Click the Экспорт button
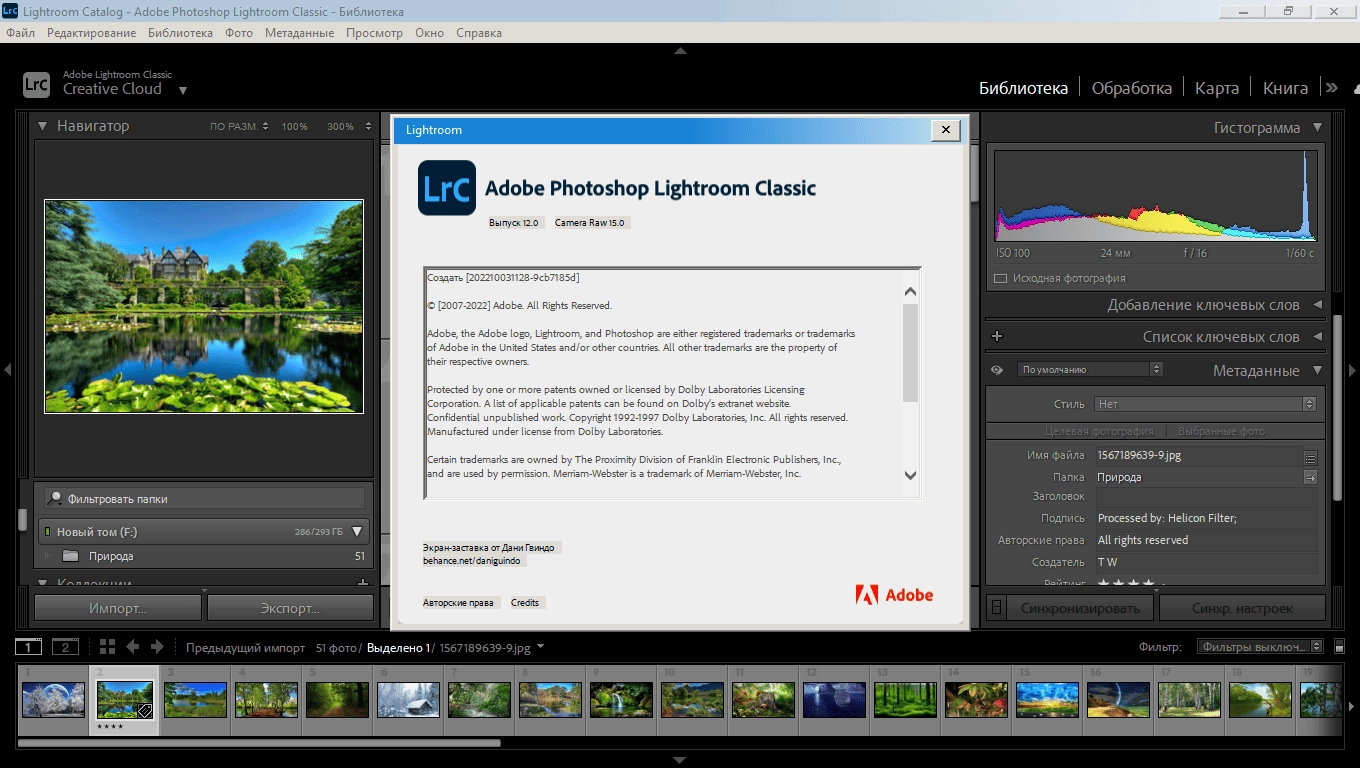 coord(290,608)
